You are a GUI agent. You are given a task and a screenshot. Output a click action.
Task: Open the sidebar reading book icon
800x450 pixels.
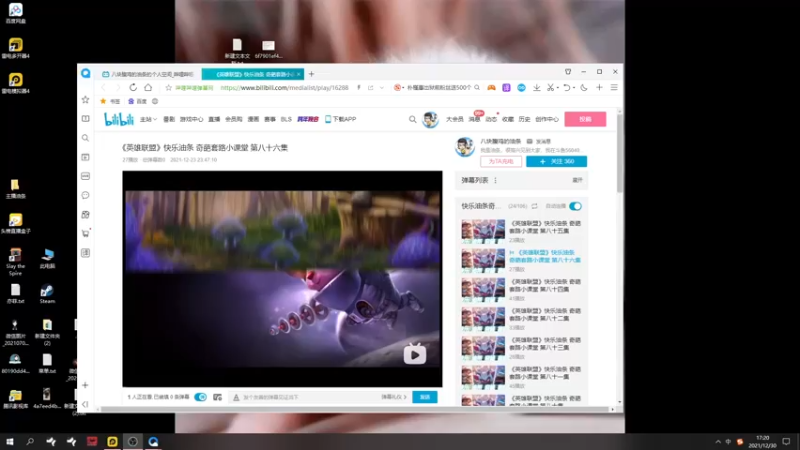click(x=85, y=118)
